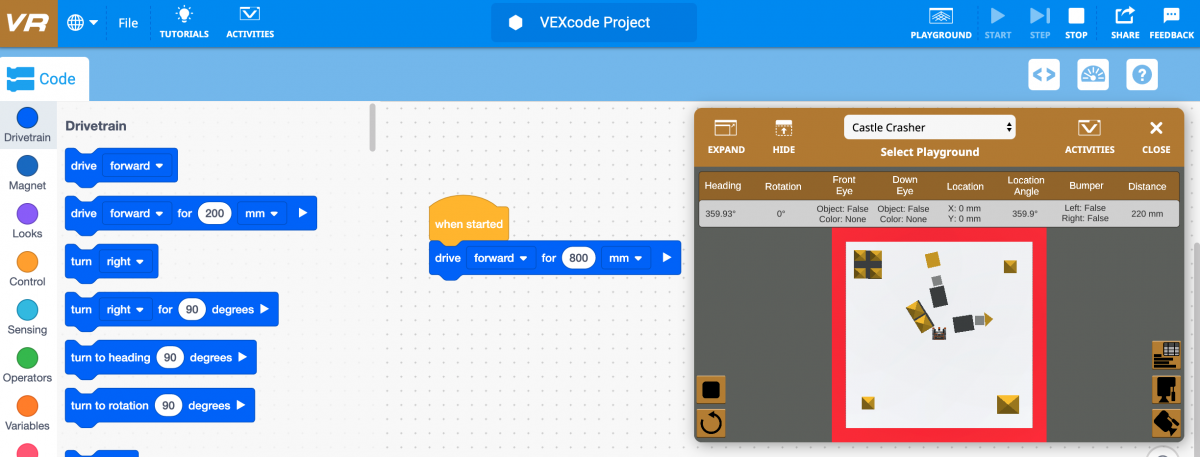
Task: Open the Playground window icon
Action: point(941,22)
